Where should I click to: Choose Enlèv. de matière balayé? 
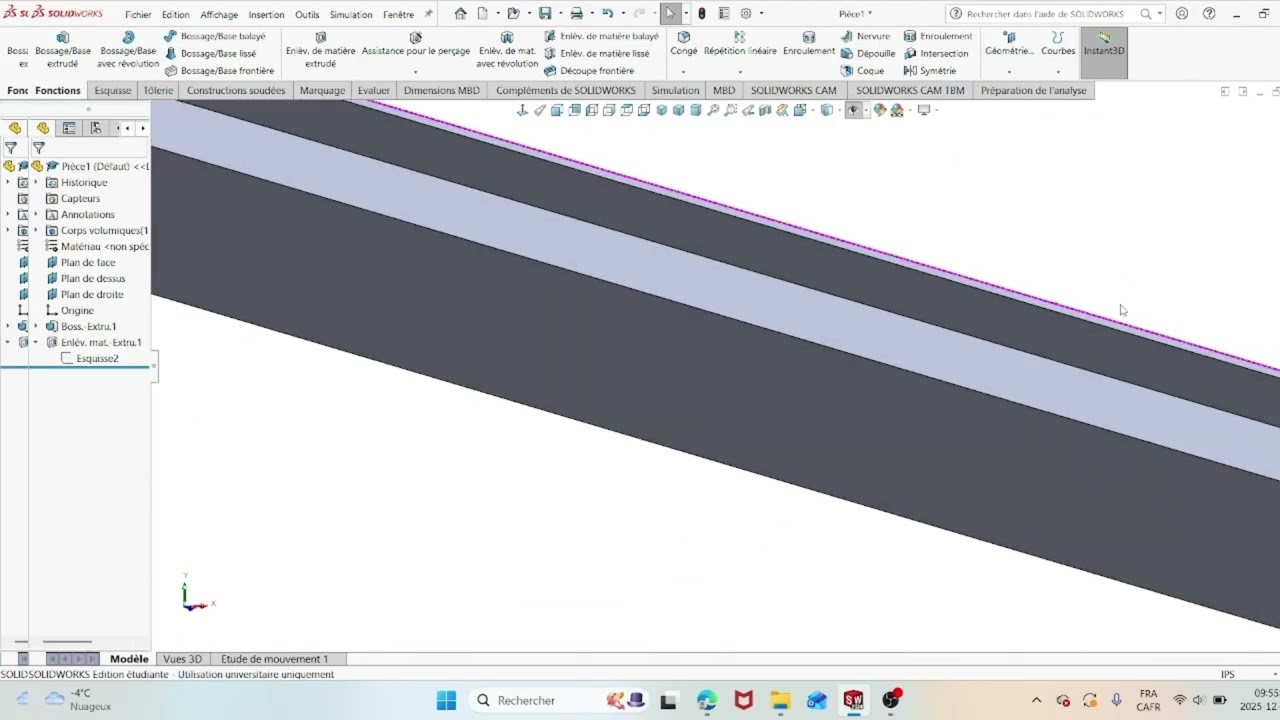pyautogui.click(x=602, y=36)
